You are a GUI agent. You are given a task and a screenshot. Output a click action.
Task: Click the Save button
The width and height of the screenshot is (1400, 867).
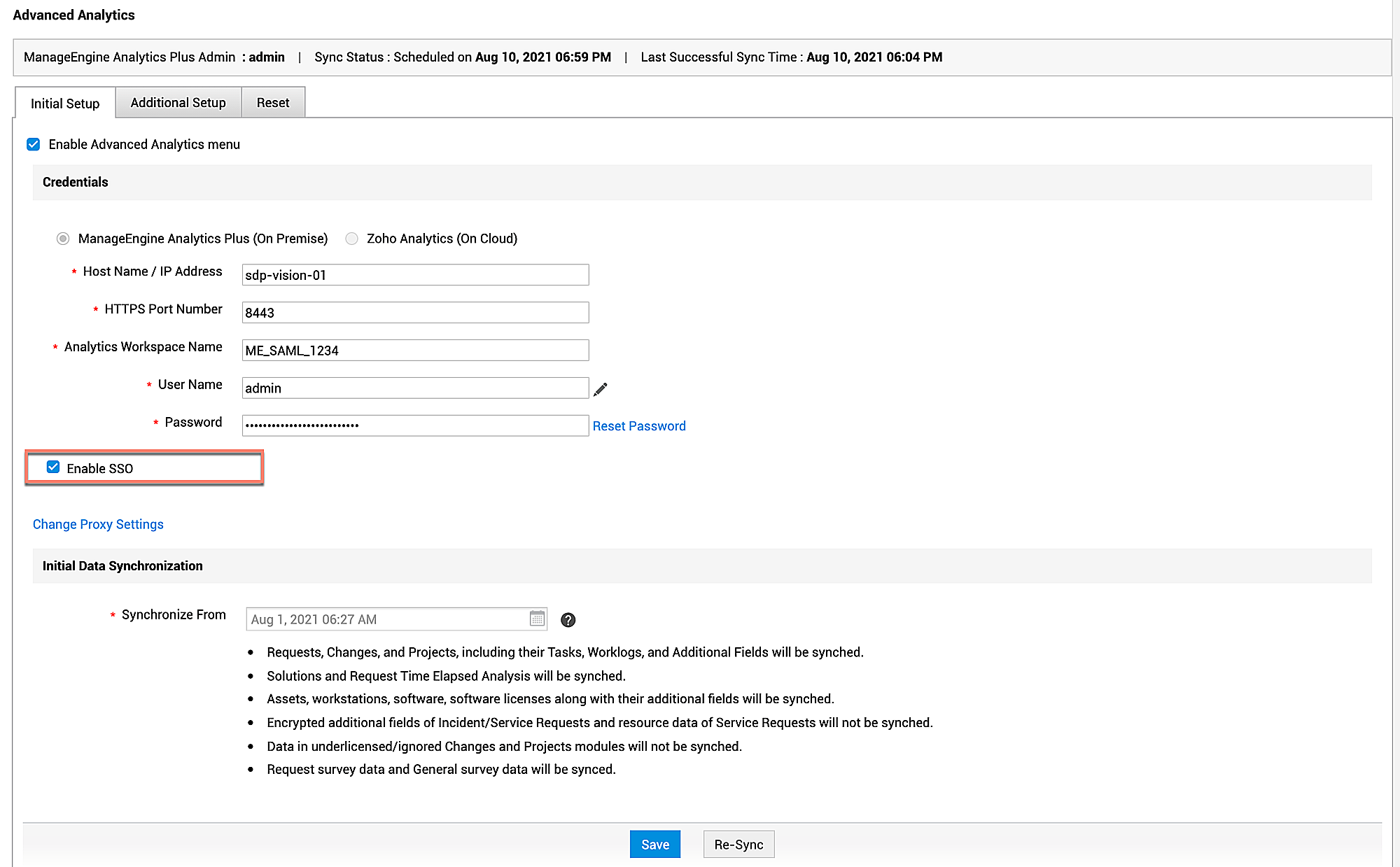click(654, 844)
